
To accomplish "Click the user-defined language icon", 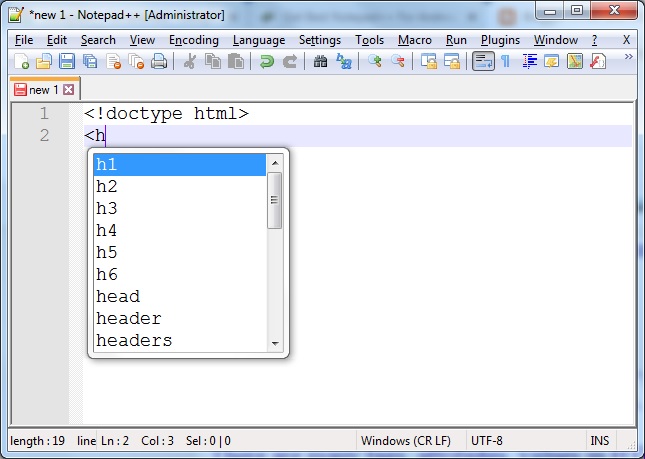I will click(552, 61).
